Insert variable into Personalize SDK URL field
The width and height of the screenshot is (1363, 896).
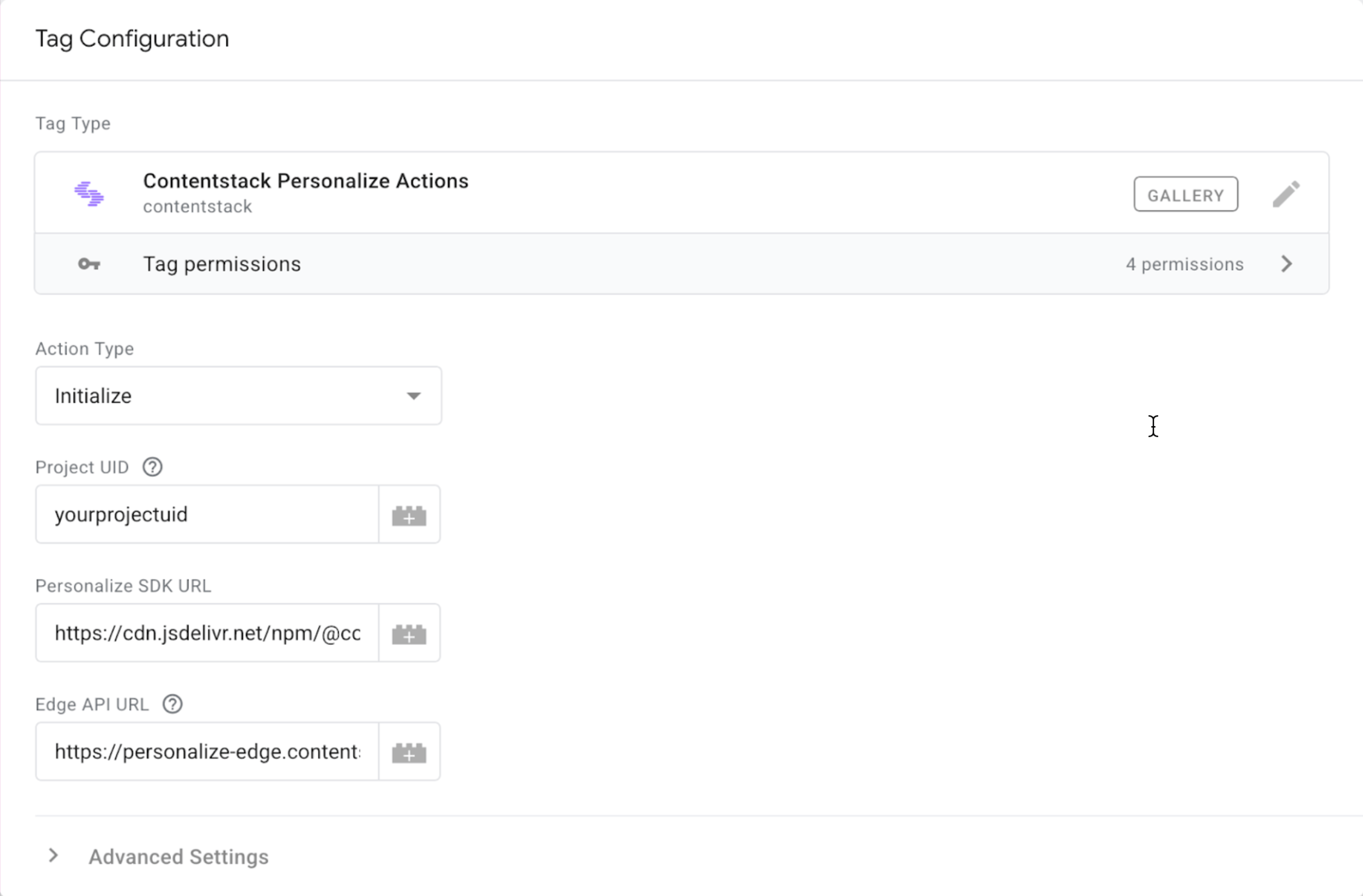(409, 633)
